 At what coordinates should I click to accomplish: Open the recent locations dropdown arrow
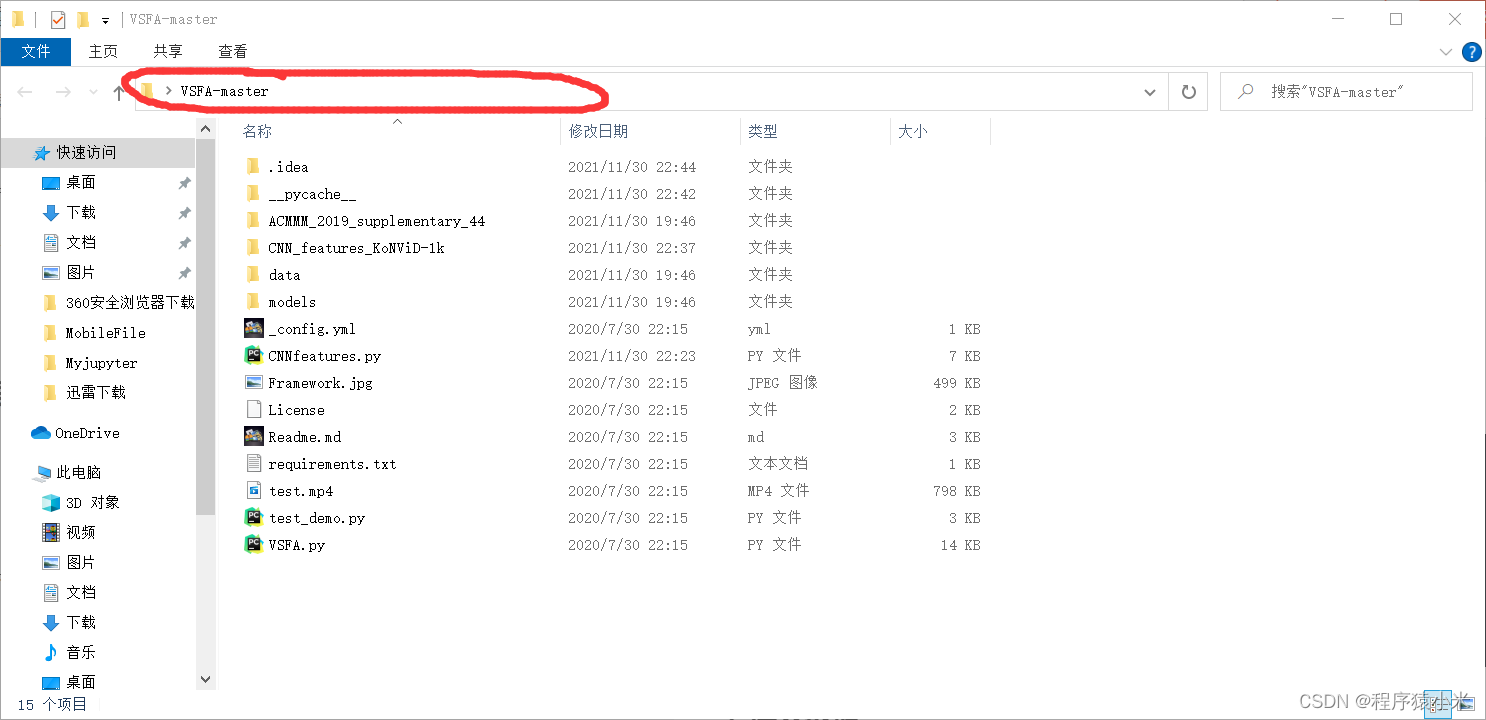click(93, 92)
